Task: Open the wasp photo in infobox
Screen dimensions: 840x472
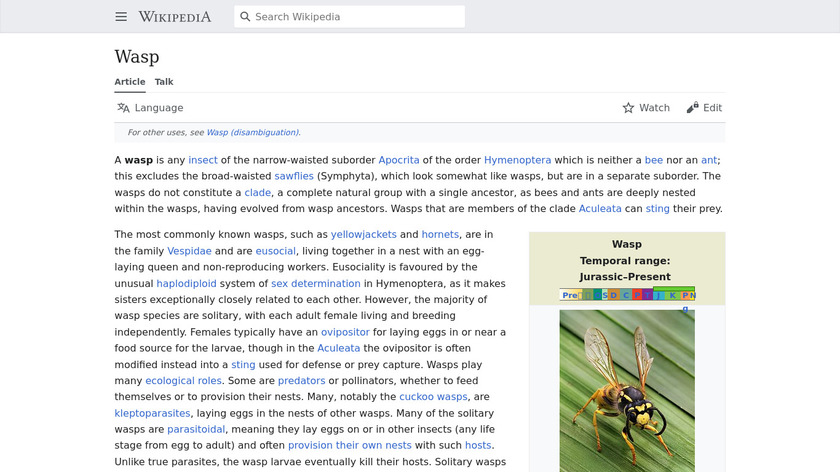Action: 627,391
